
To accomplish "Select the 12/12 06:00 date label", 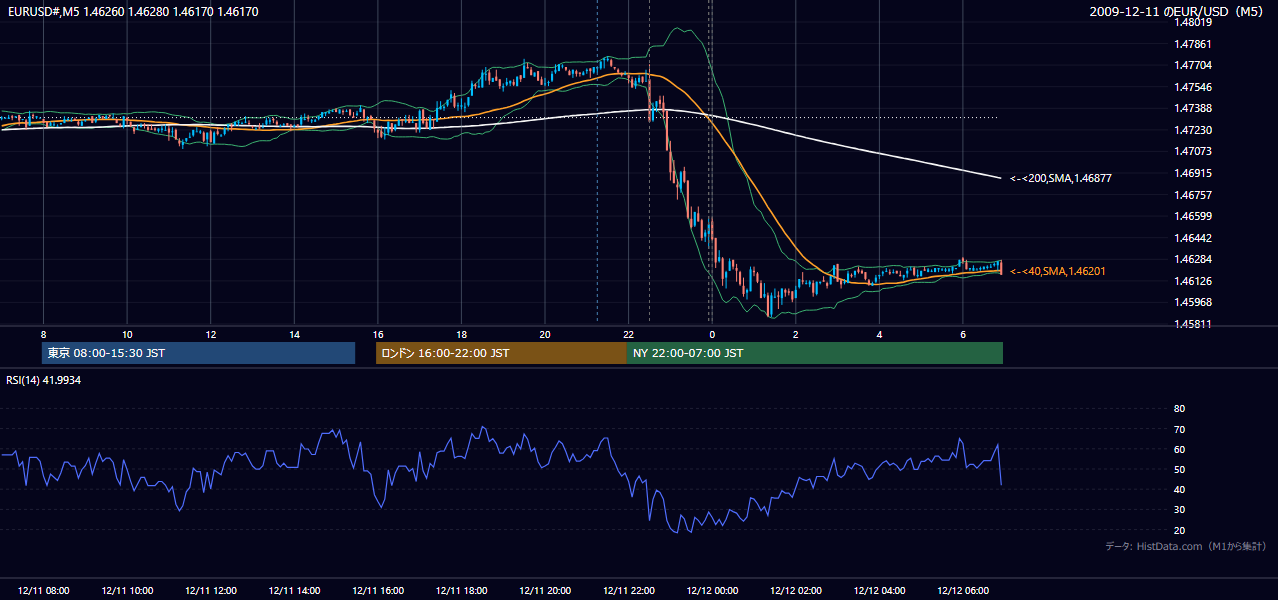I will [963, 591].
